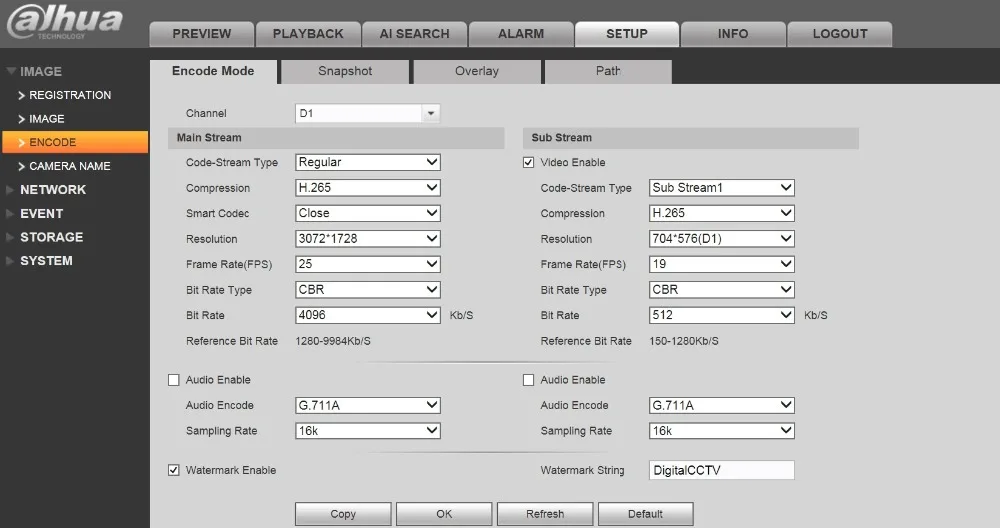Select the SETUP tab
The image size is (1000, 528).
click(x=627, y=34)
